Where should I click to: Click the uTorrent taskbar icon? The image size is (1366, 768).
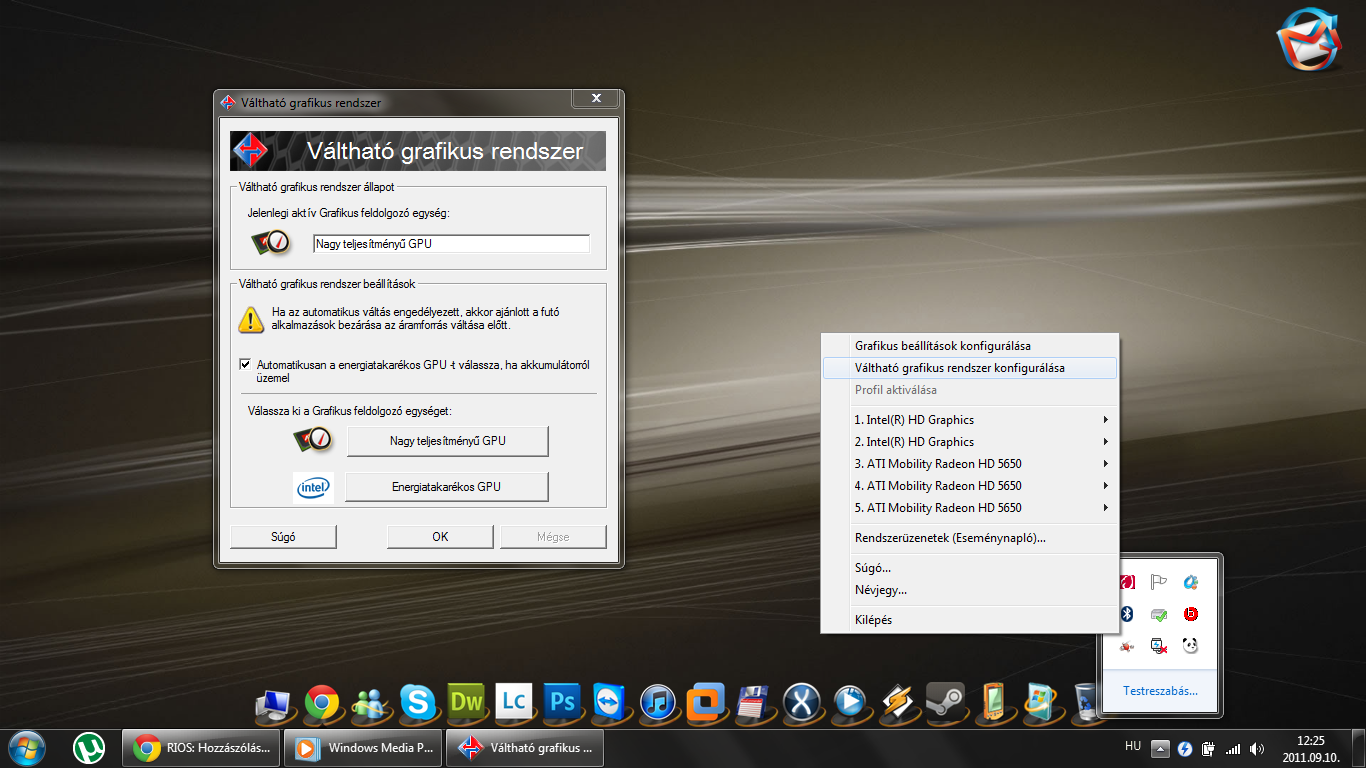point(89,747)
